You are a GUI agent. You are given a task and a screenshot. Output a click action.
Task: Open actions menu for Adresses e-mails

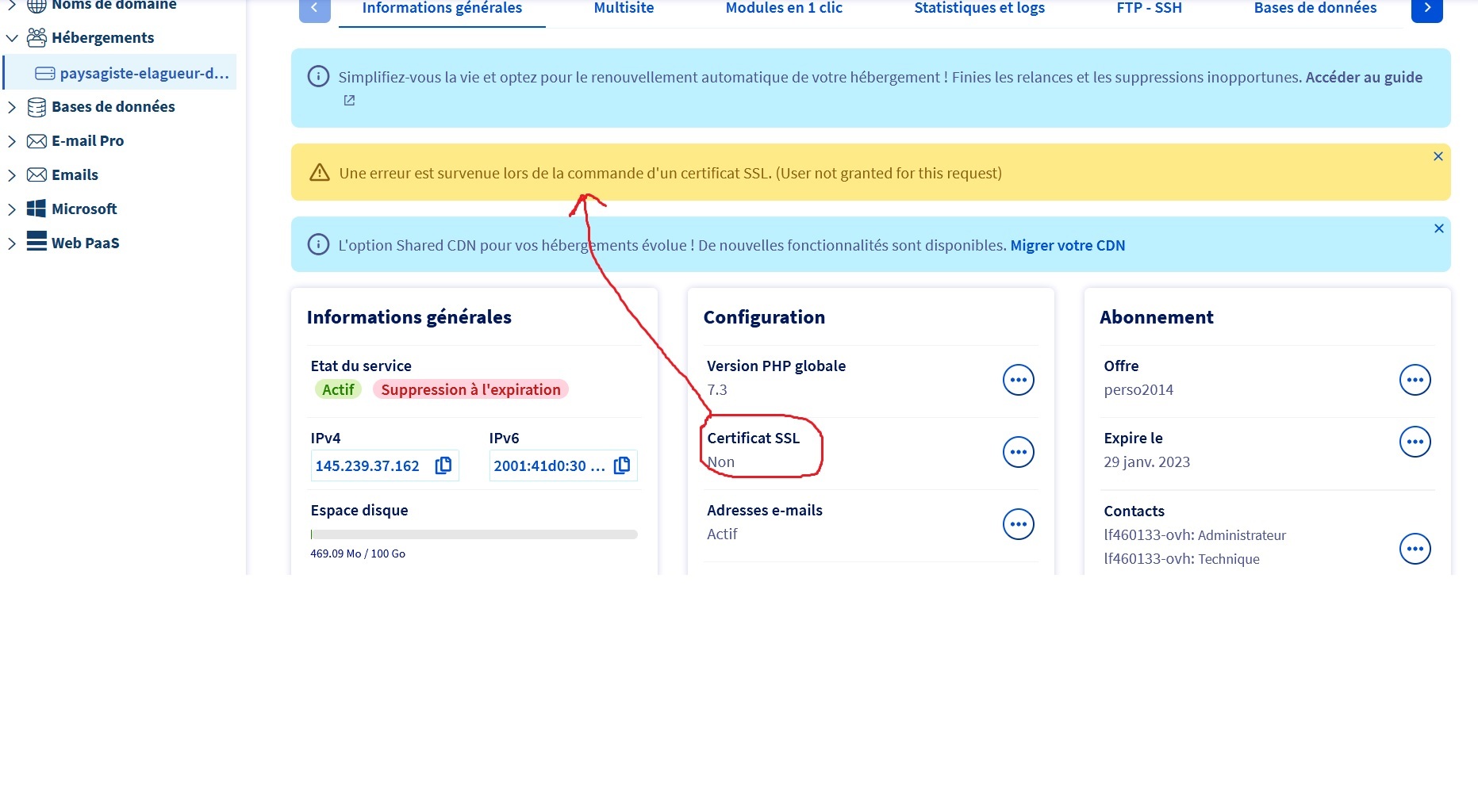(1018, 524)
